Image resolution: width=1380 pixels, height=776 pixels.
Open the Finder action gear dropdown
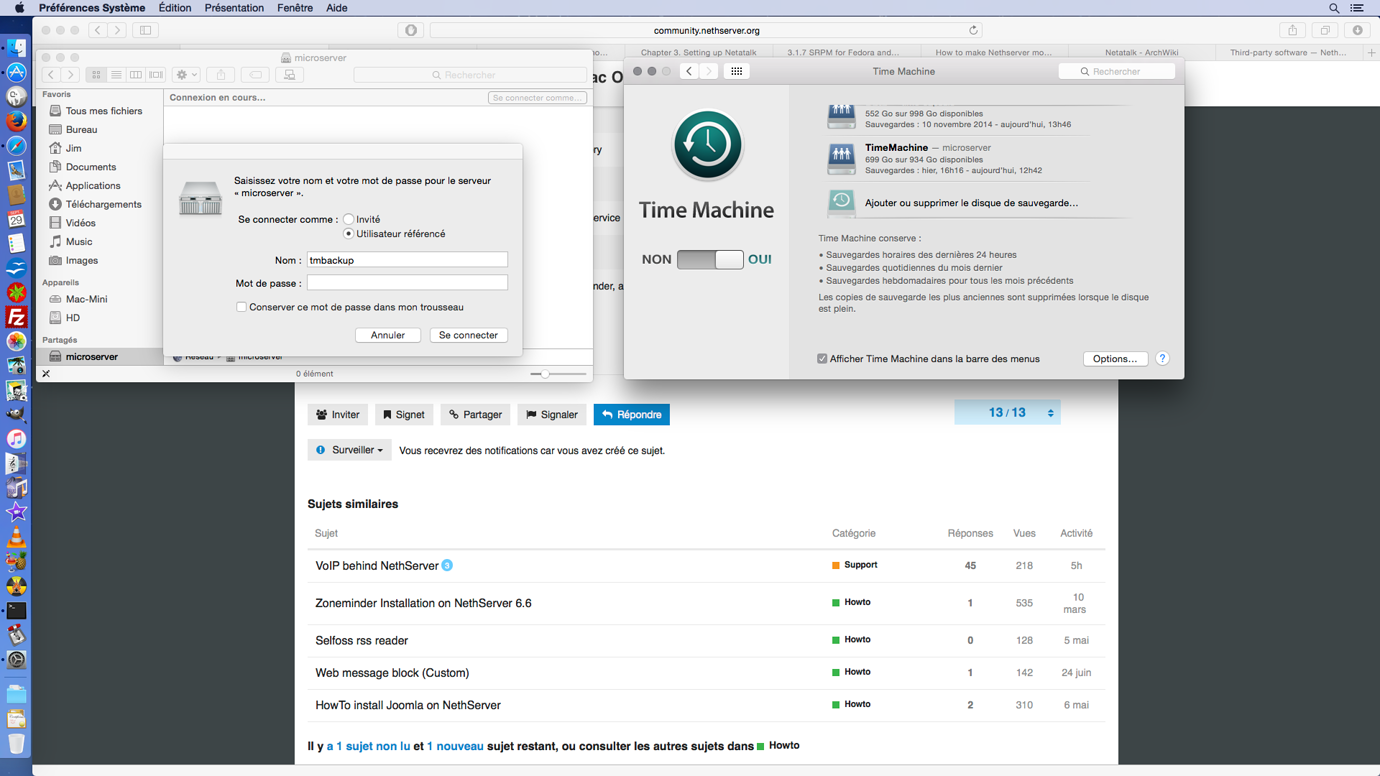(184, 74)
